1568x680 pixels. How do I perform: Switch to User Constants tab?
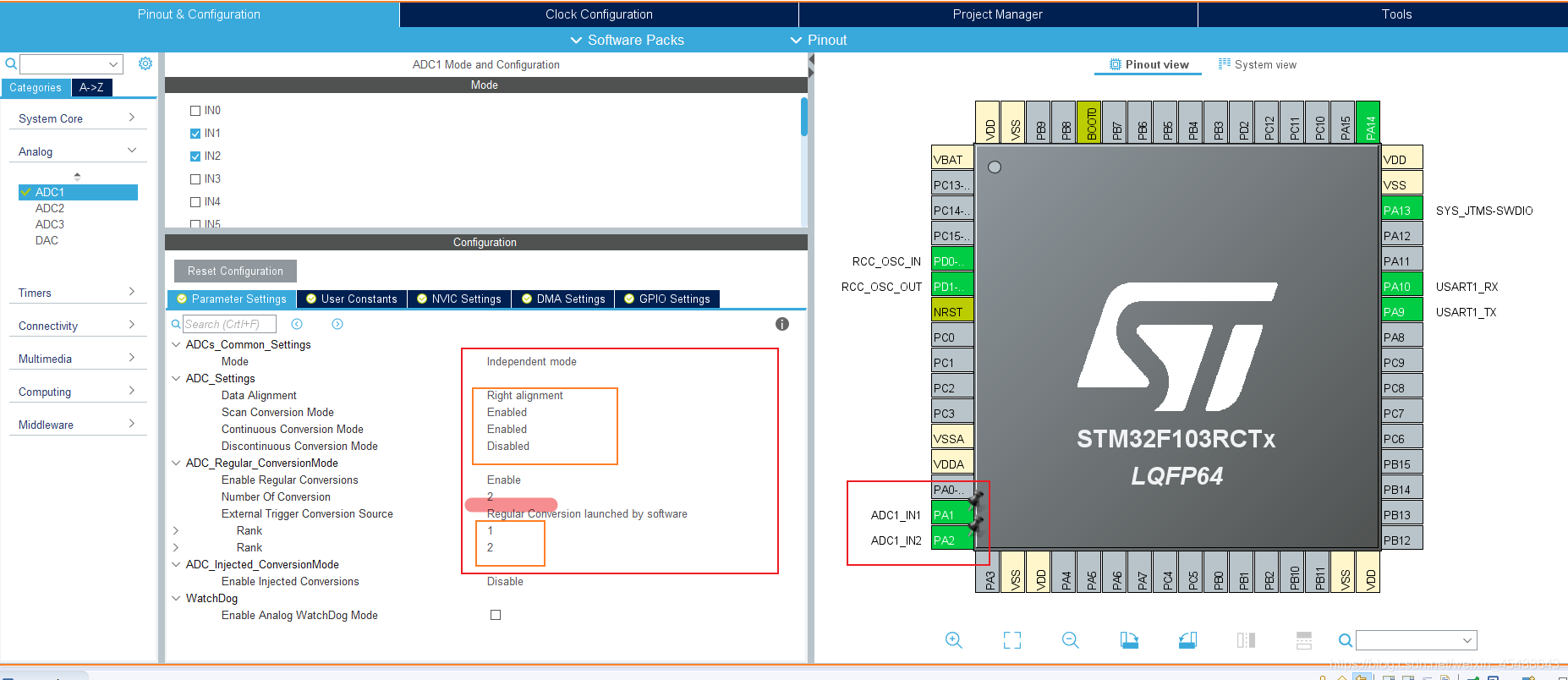click(x=352, y=299)
